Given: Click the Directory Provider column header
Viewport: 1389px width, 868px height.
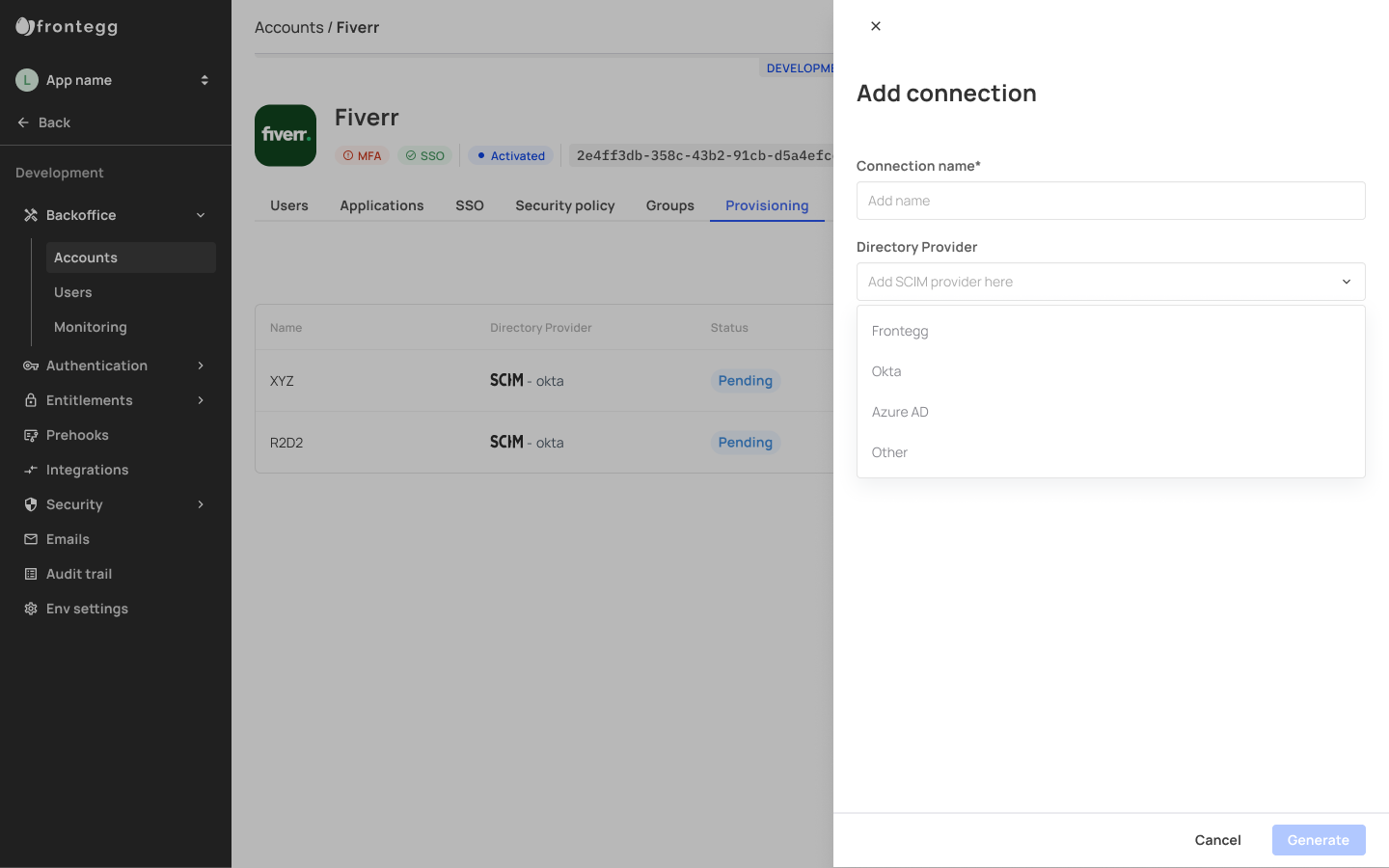Looking at the screenshot, I should [x=541, y=328].
